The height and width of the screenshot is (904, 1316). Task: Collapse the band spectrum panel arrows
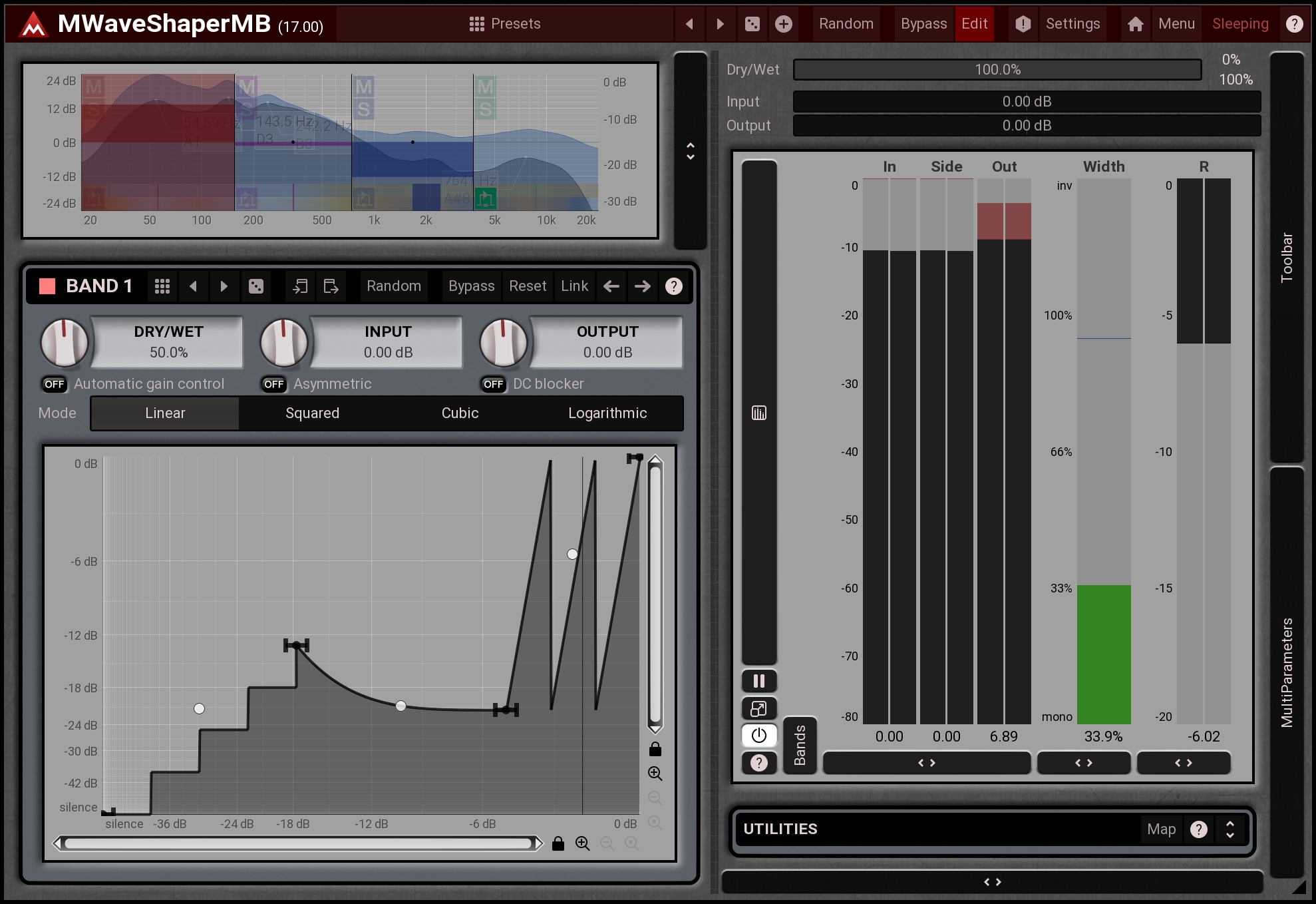pyautogui.click(x=691, y=151)
